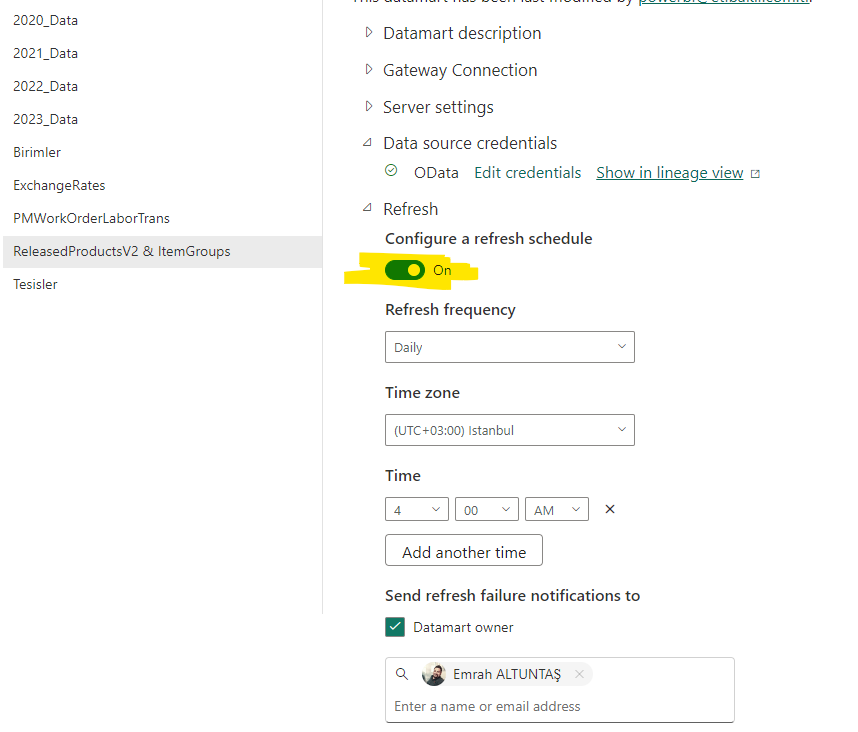The width and height of the screenshot is (858, 732).
Task: Select the 2023_Data entry
Action: coord(45,119)
